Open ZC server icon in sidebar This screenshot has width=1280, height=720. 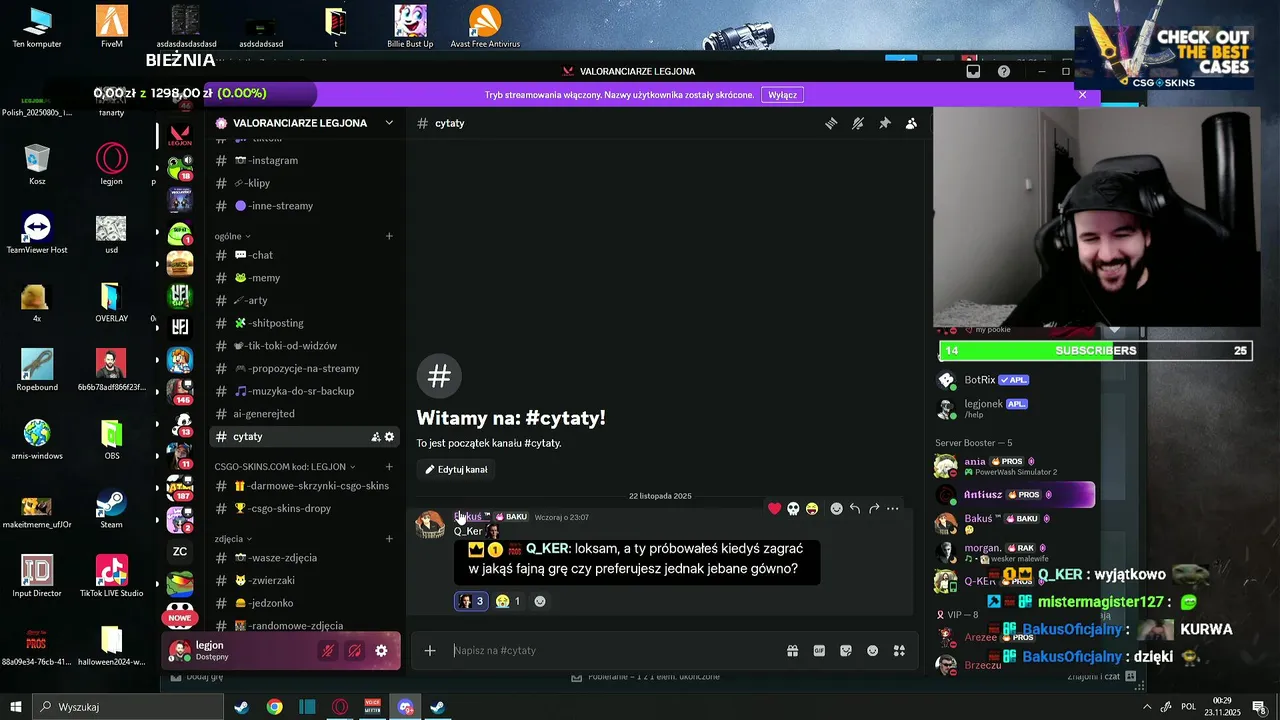[x=180, y=551]
